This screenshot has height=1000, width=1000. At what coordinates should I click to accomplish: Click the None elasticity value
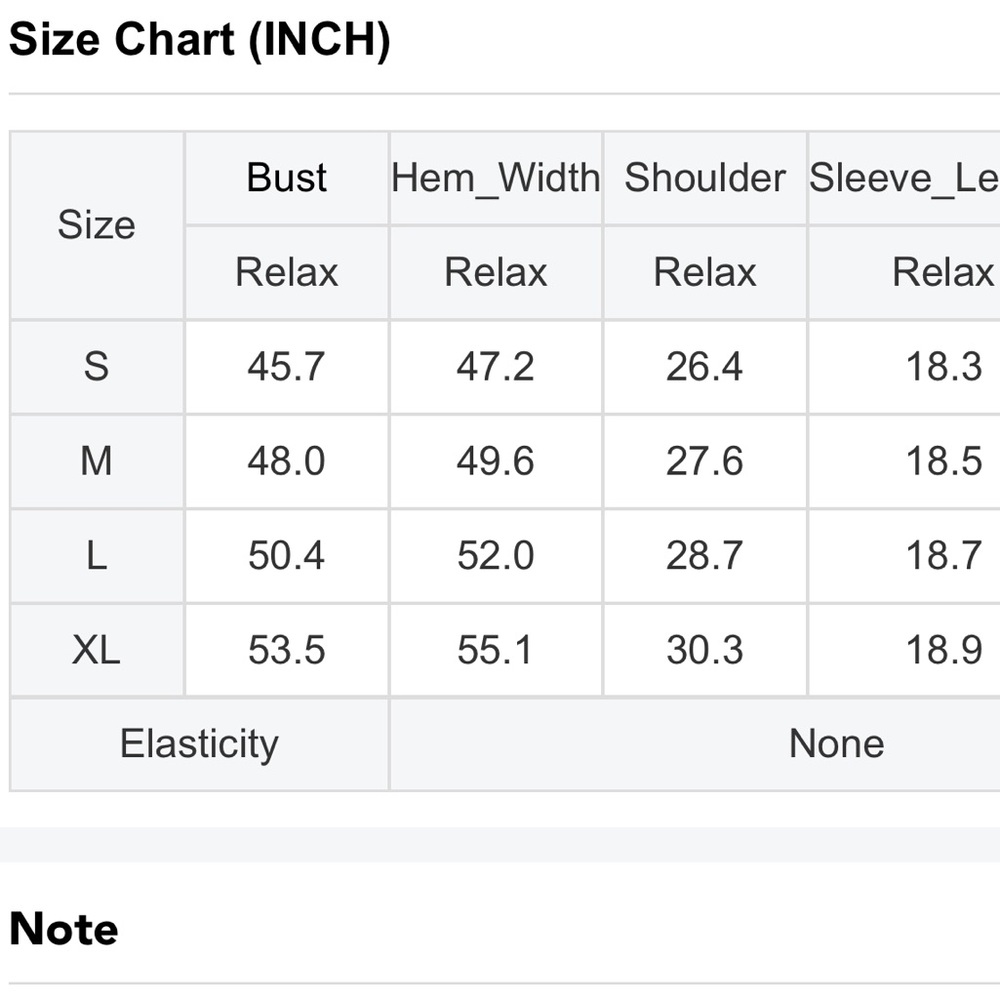(x=837, y=744)
